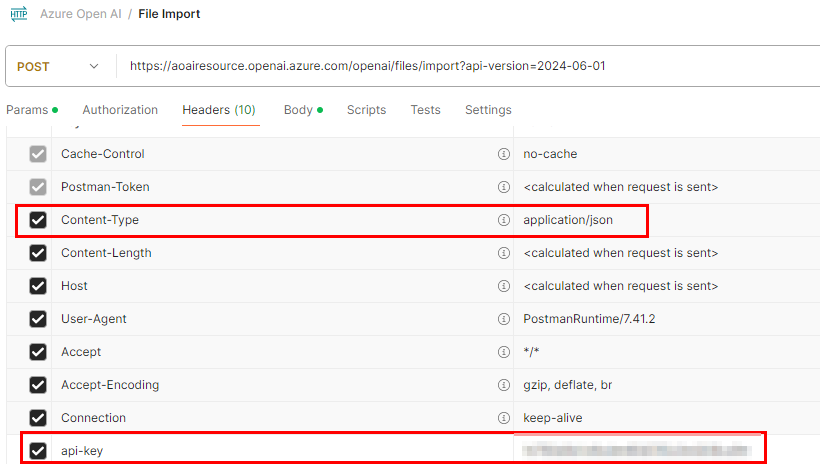Uncheck the Content-Type header checkbox
820x464 pixels.
pyautogui.click(x=38, y=220)
